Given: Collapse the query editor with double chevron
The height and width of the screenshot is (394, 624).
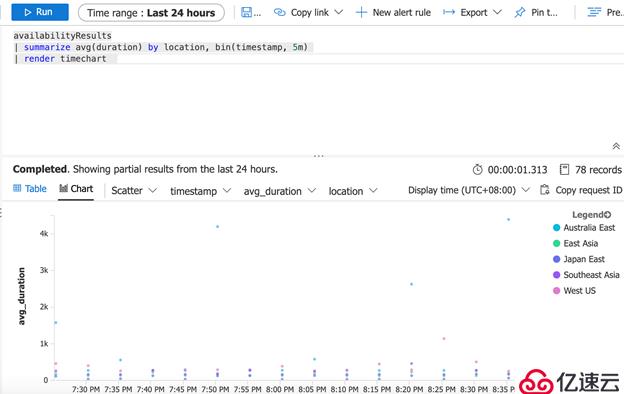Looking at the screenshot, I should pyautogui.click(x=616, y=146).
